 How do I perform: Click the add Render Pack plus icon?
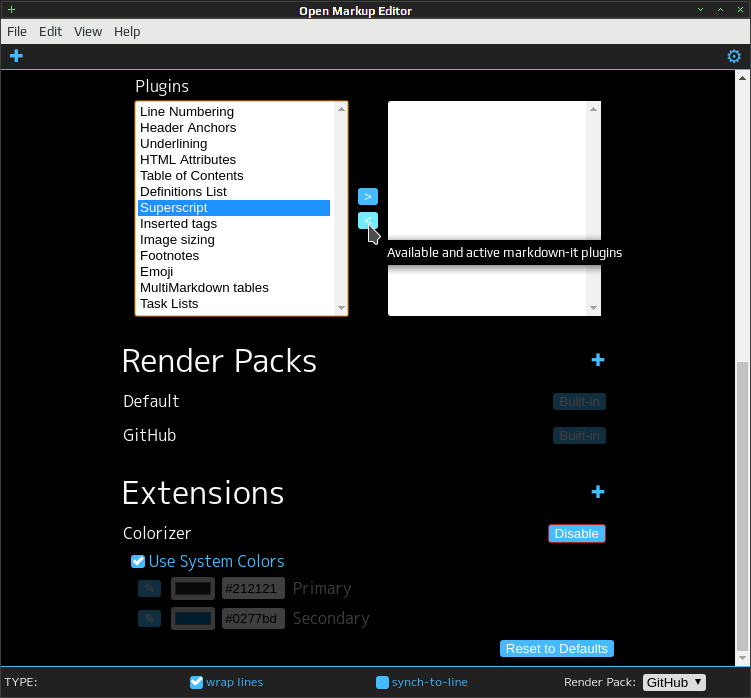click(598, 360)
